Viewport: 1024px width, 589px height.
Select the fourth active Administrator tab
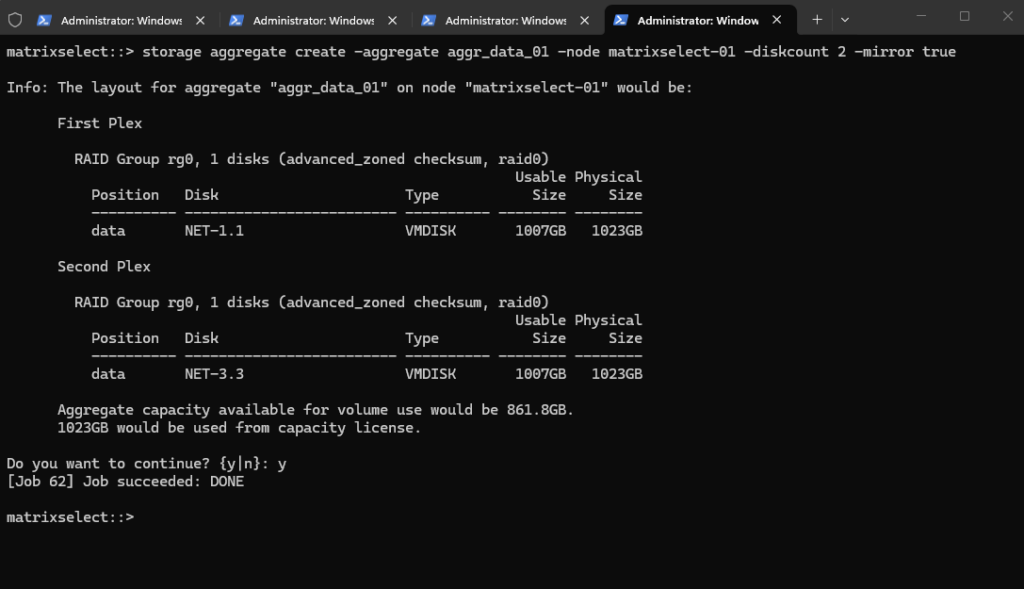point(697,20)
